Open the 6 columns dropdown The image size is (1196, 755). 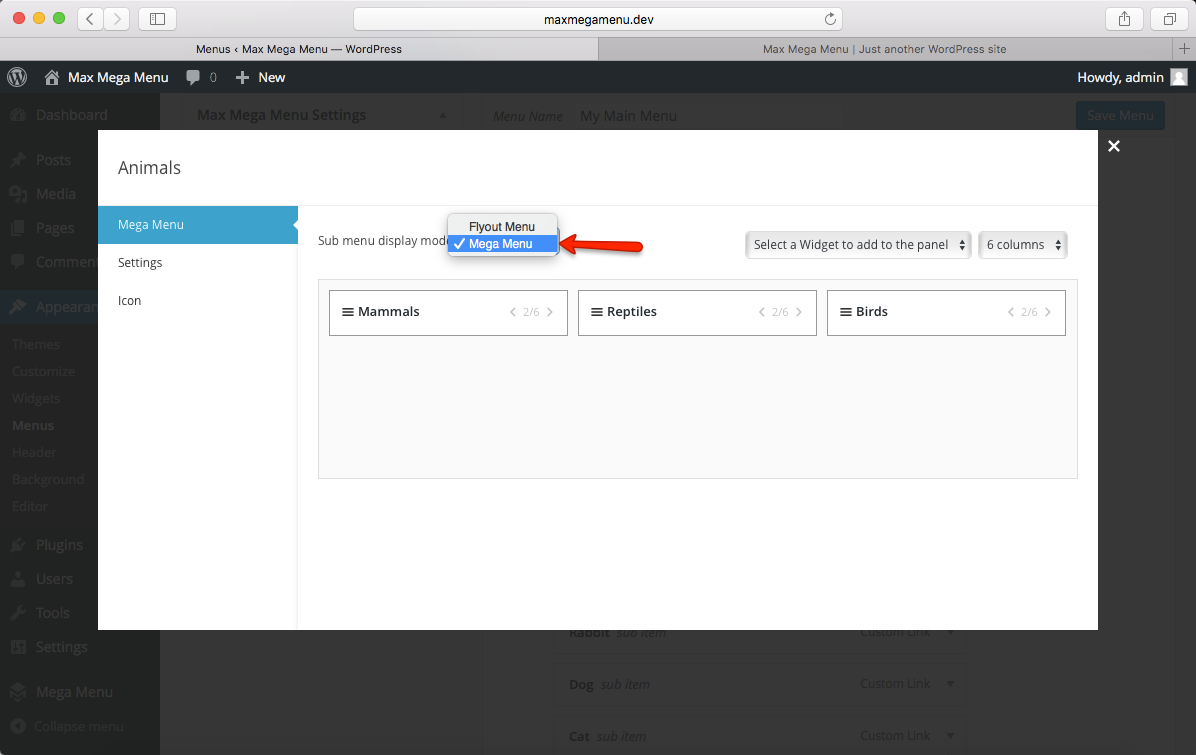pyautogui.click(x=1023, y=245)
